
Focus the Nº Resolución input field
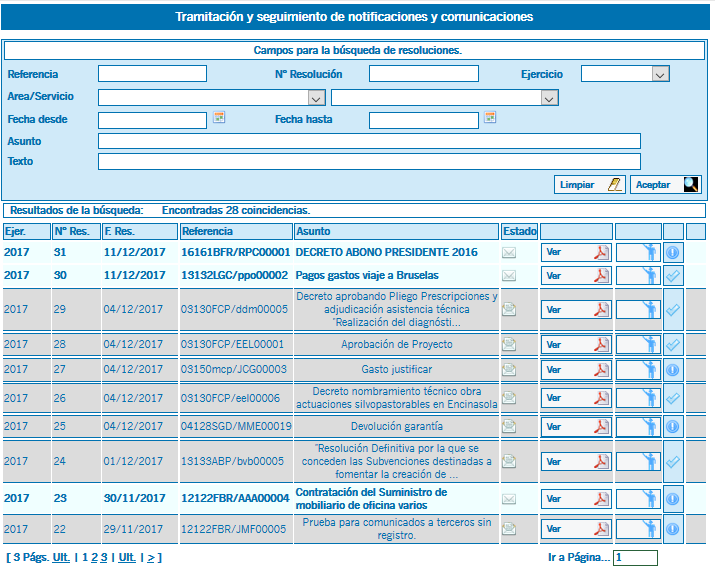click(x=424, y=74)
